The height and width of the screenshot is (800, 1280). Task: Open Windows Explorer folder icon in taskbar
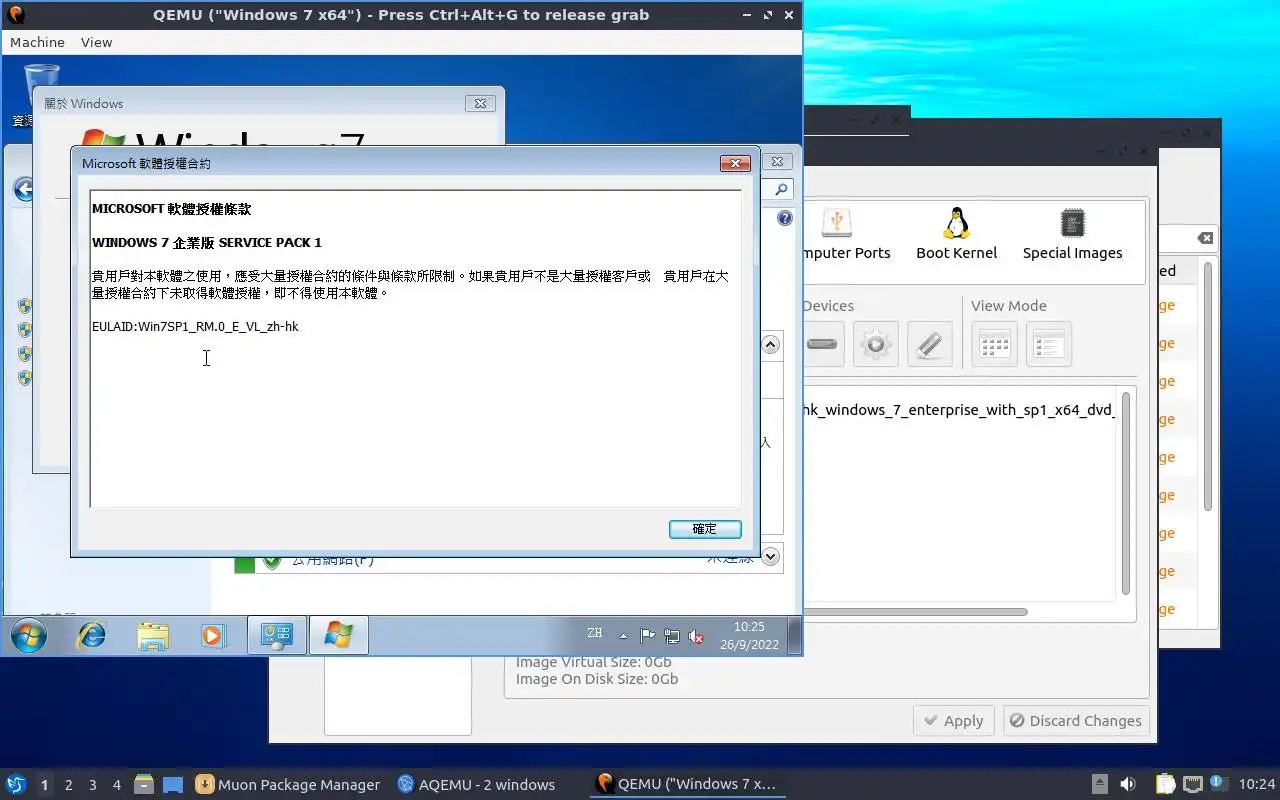[153, 635]
